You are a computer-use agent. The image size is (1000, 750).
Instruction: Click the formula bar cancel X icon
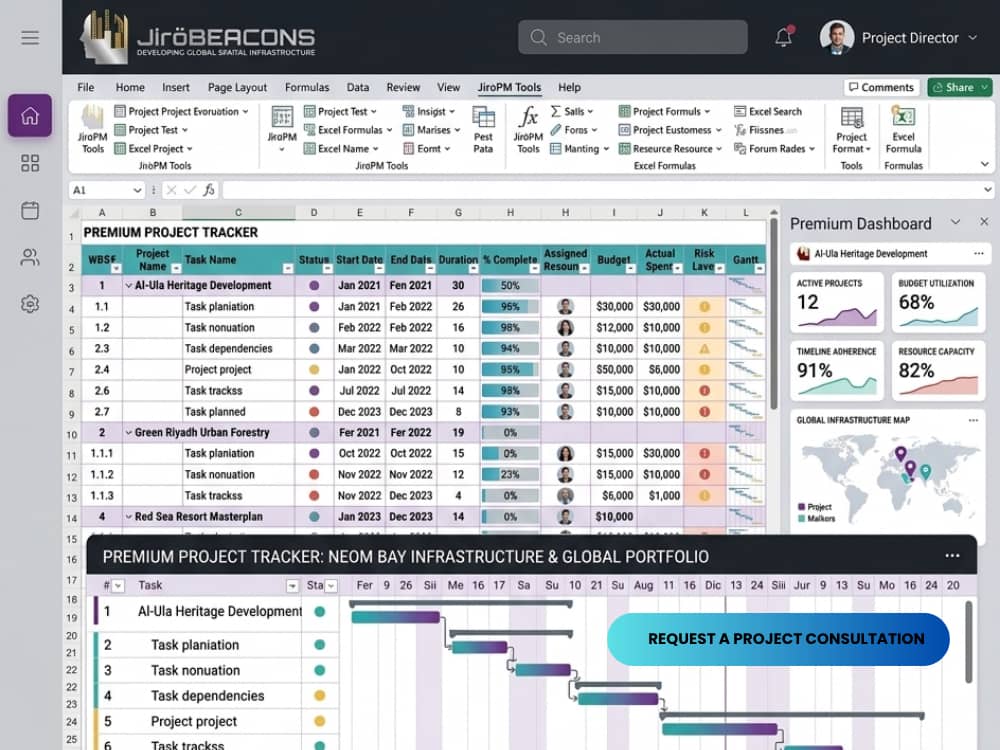point(171,190)
